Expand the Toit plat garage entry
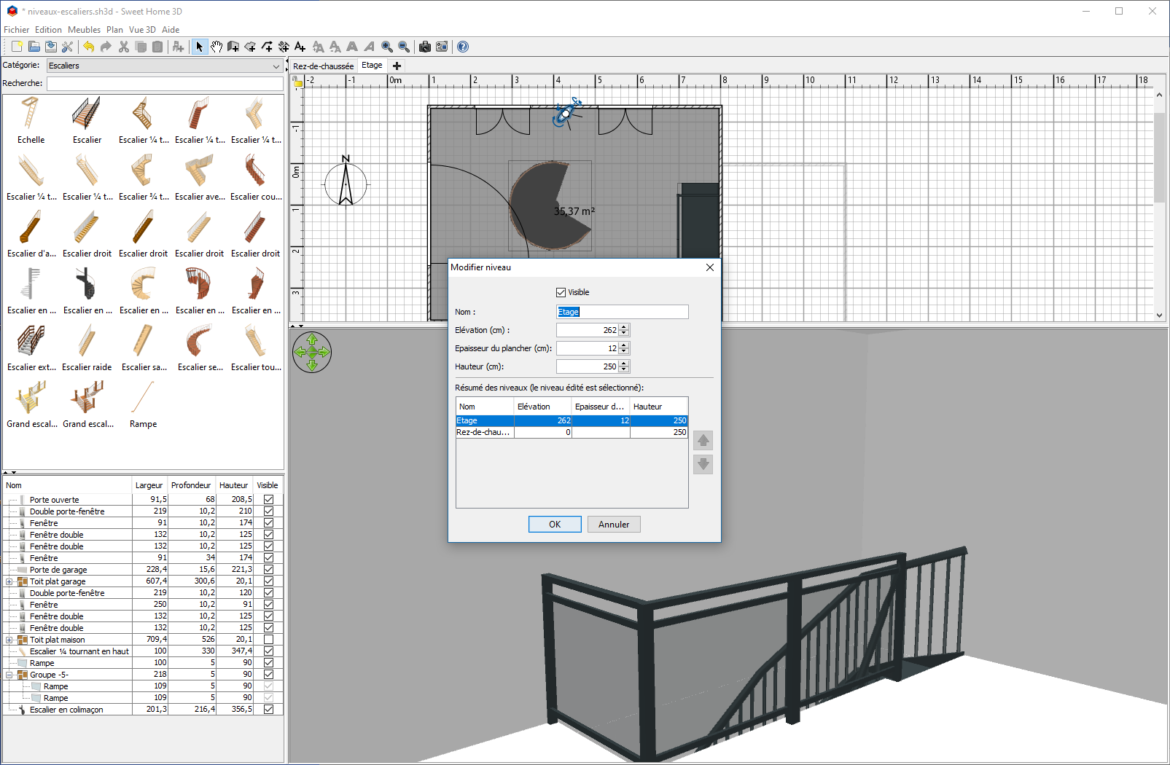This screenshot has height=765, width=1170. click(x=10, y=581)
